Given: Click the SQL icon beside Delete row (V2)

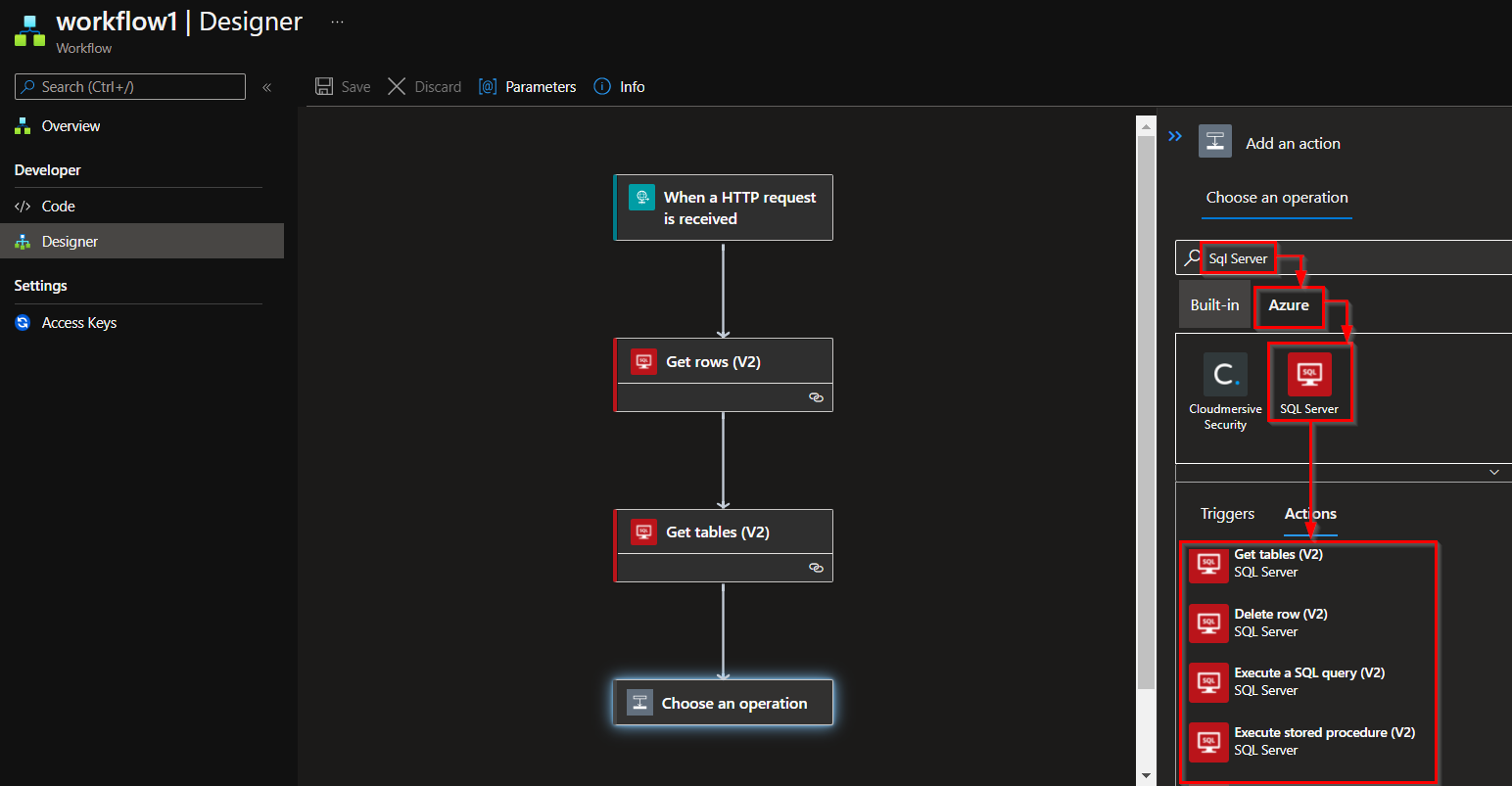Looking at the screenshot, I should 1208,624.
